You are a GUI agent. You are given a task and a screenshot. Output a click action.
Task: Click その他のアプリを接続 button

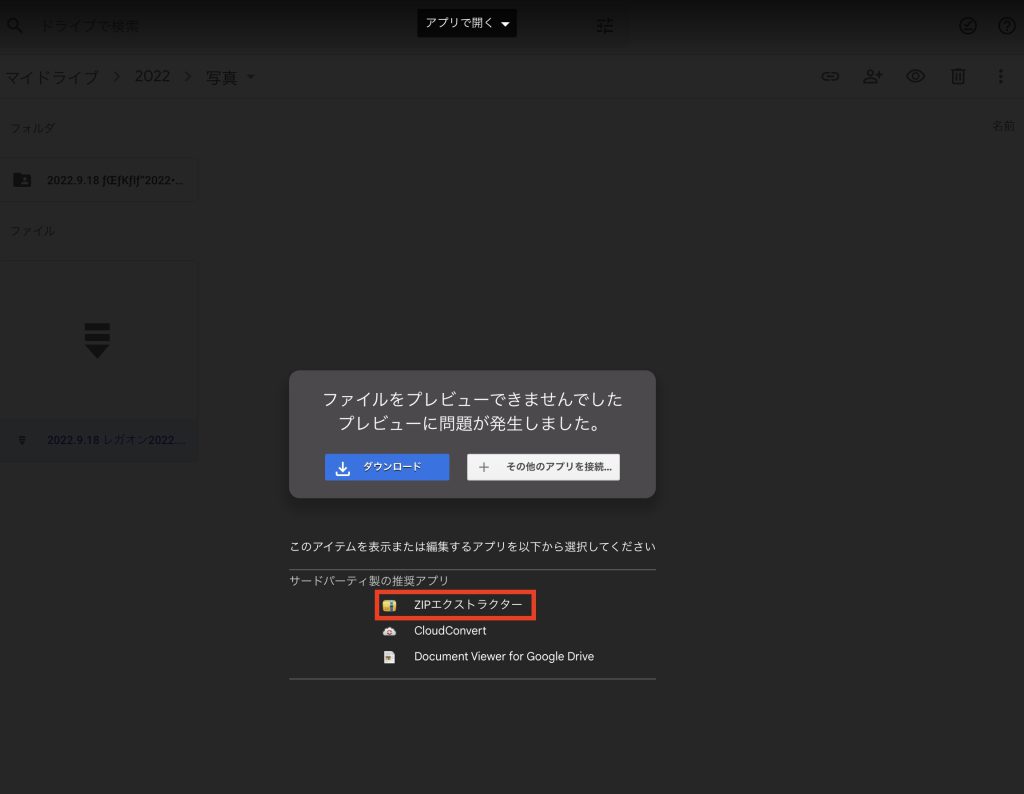click(543, 467)
